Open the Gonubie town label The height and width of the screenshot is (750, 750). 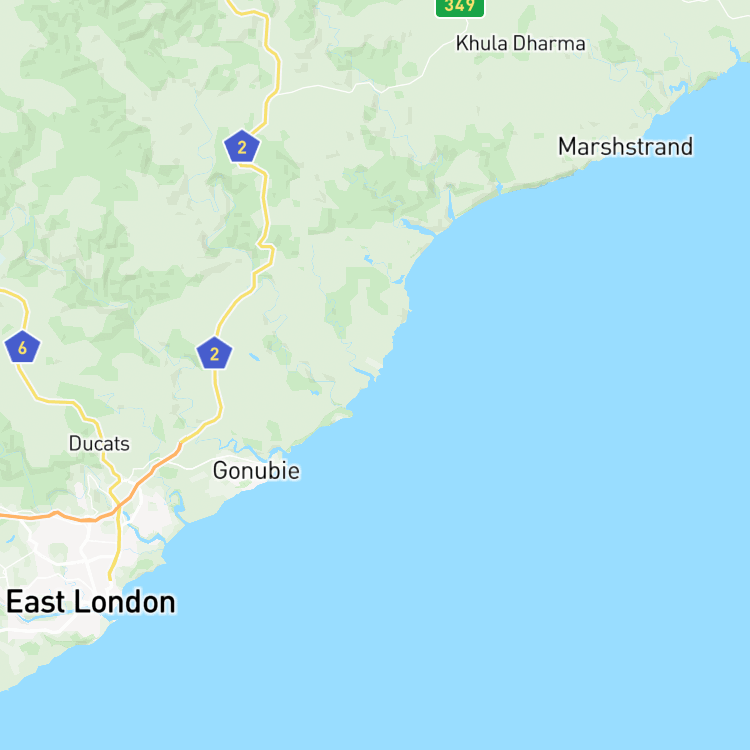pyautogui.click(x=256, y=471)
